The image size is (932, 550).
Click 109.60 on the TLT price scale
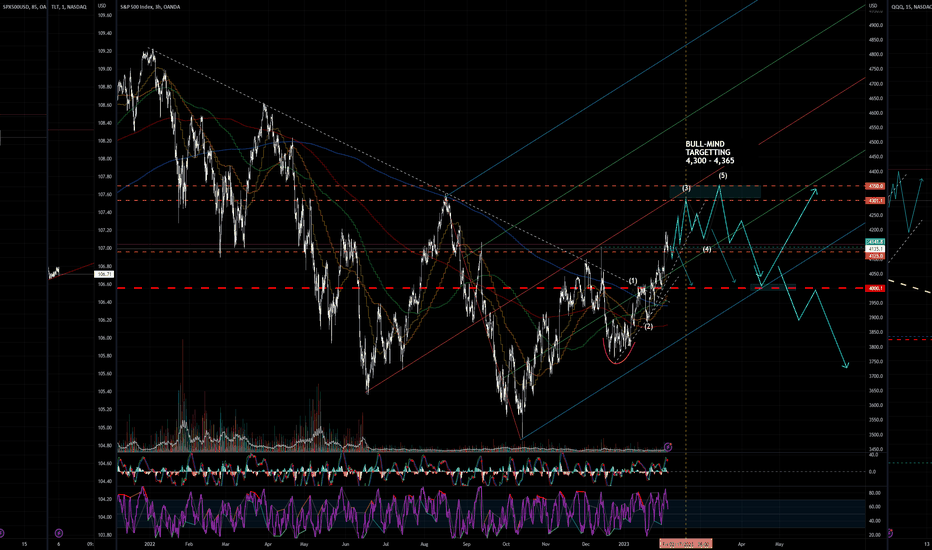[105, 15]
